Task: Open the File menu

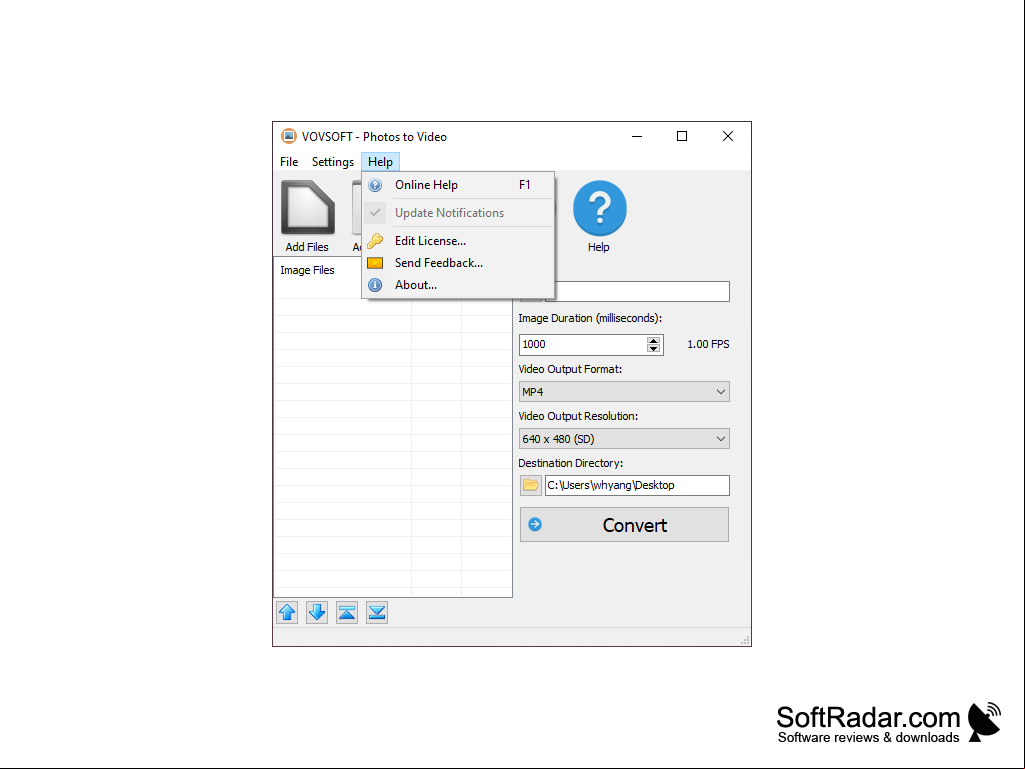Action: point(289,162)
